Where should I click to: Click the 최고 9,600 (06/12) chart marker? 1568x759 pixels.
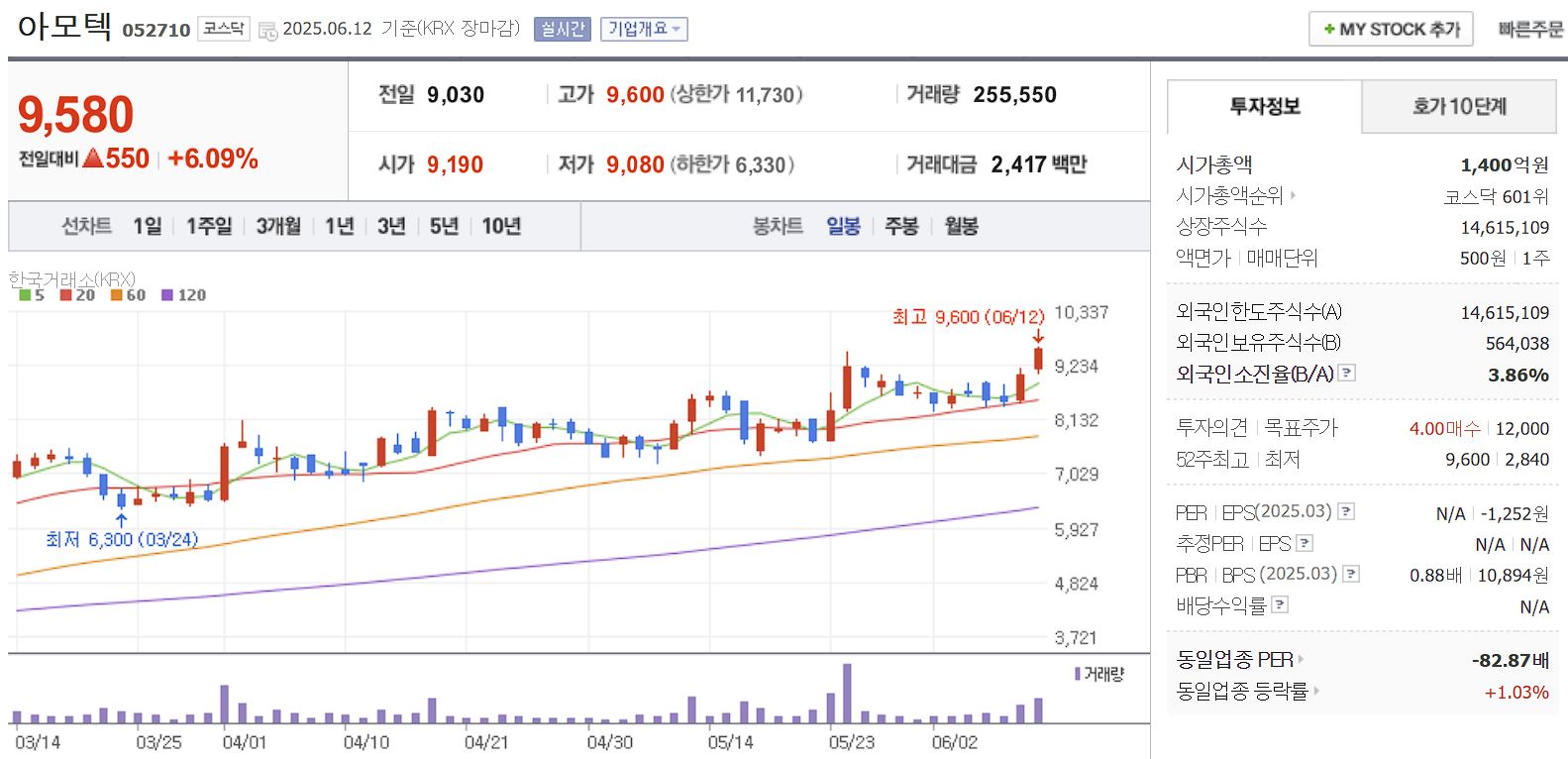(x=968, y=317)
